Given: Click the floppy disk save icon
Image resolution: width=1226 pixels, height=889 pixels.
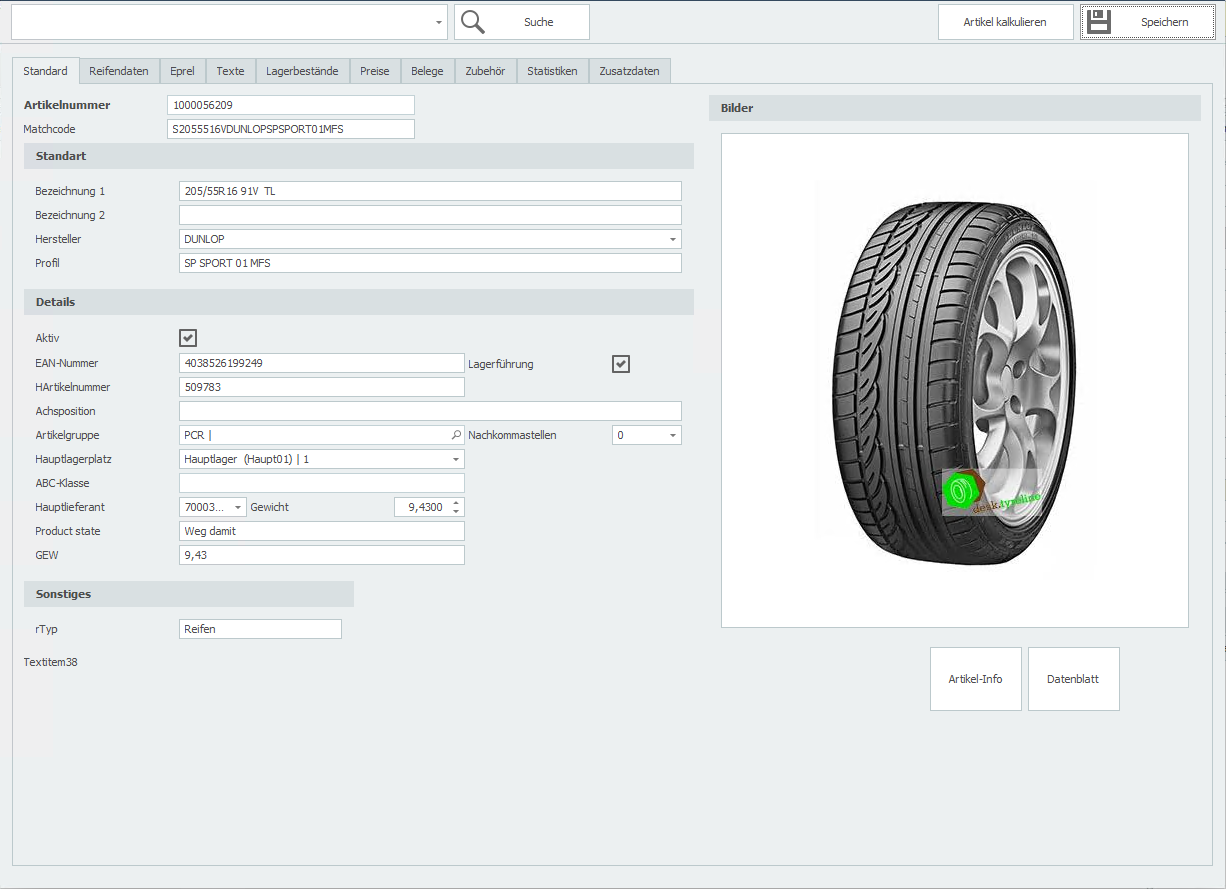Looking at the screenshot, I should click(x=1099, y=22).
